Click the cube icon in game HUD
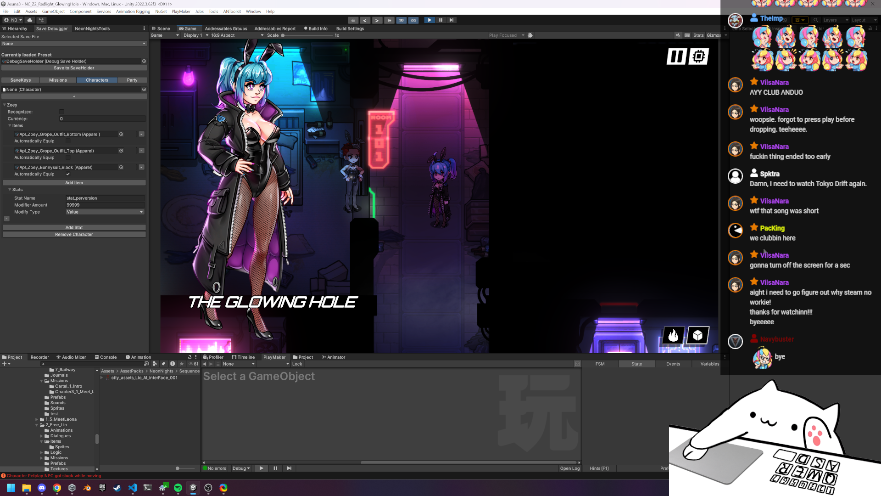 coord(698,336)
